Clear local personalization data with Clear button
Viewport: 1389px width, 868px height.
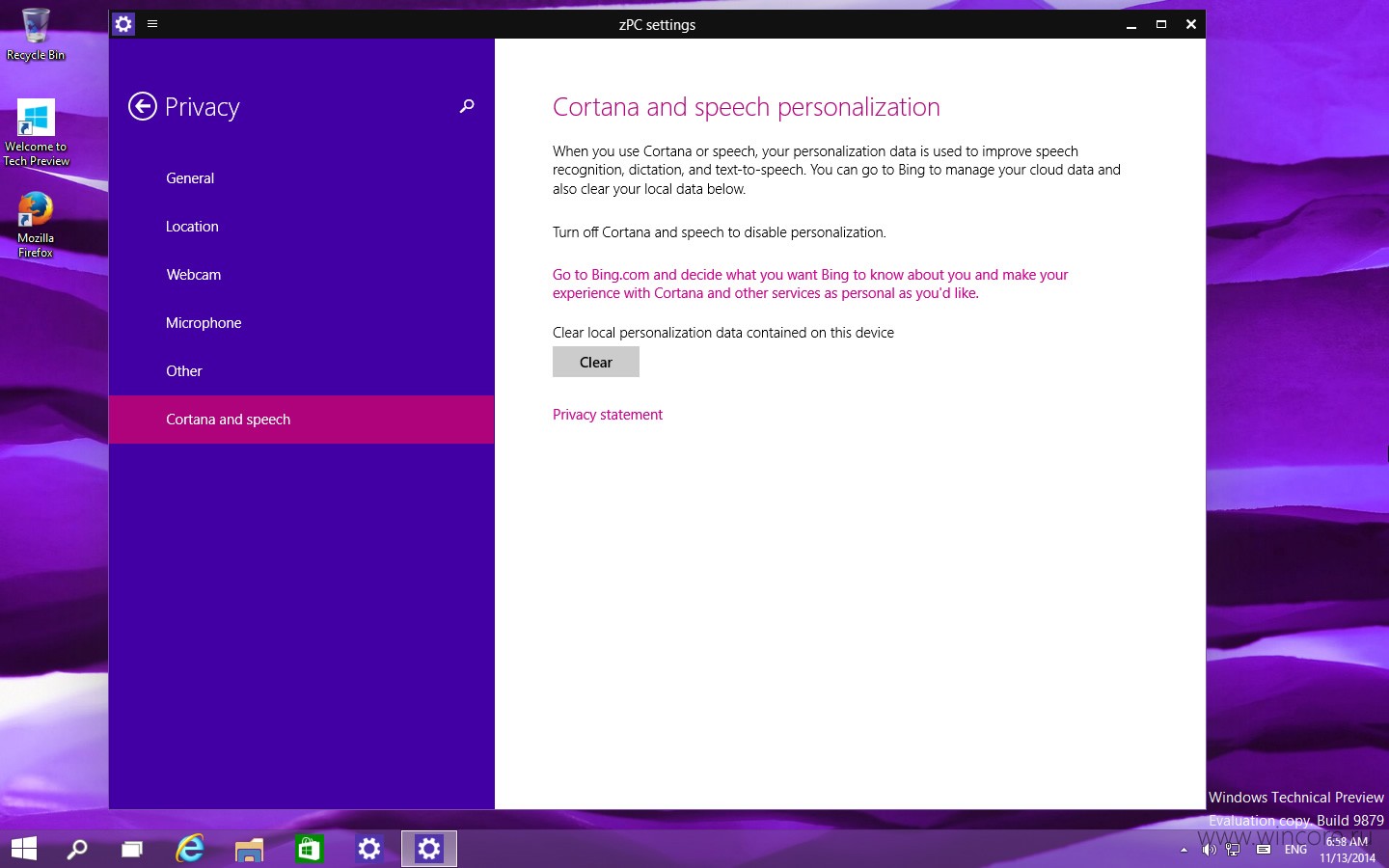[x=596, y=362]
